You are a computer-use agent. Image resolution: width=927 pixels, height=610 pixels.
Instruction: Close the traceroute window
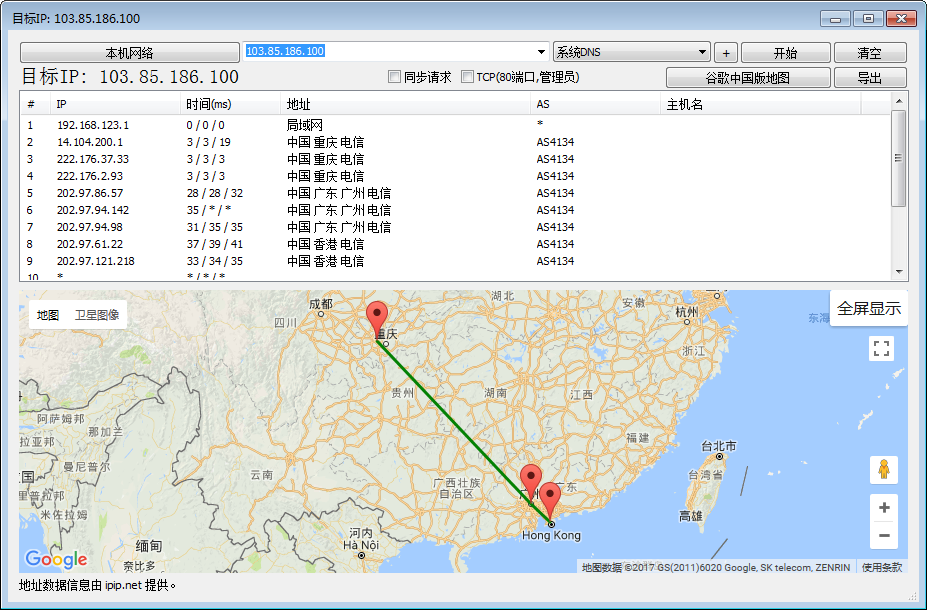tap(902, 19)
